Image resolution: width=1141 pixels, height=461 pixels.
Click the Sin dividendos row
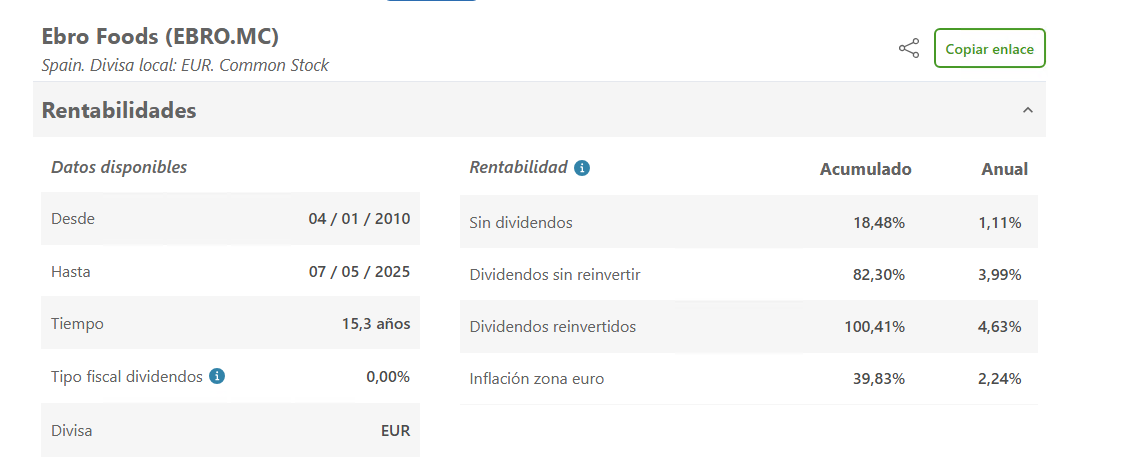749,223
